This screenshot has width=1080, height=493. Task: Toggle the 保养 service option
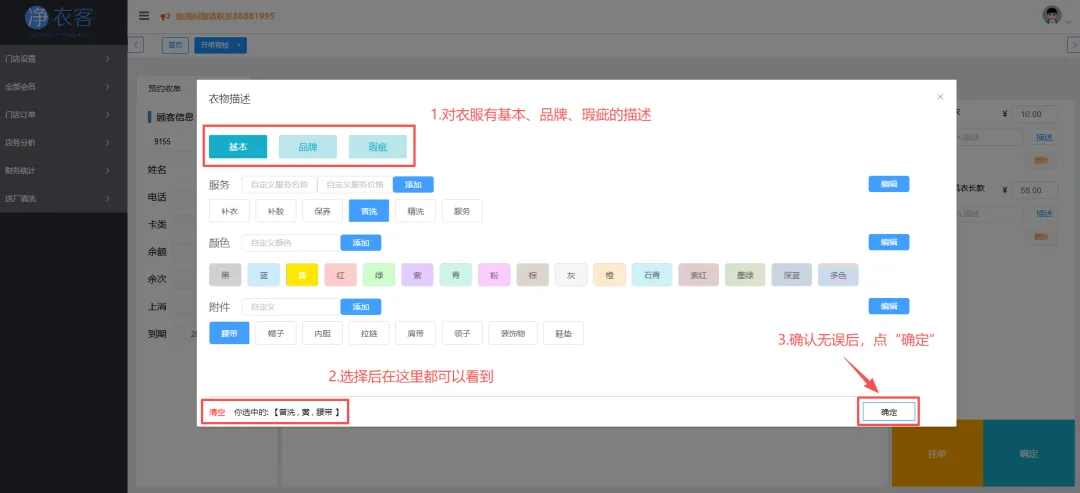322,211
